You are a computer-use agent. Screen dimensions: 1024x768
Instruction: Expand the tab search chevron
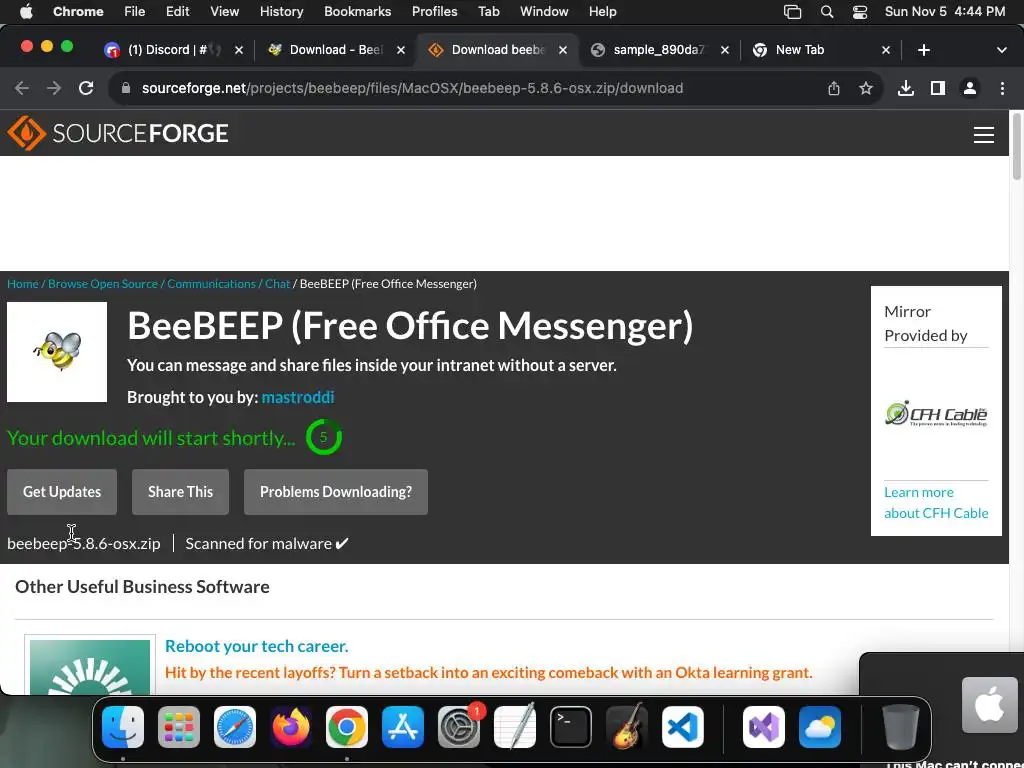(1002, 50)
